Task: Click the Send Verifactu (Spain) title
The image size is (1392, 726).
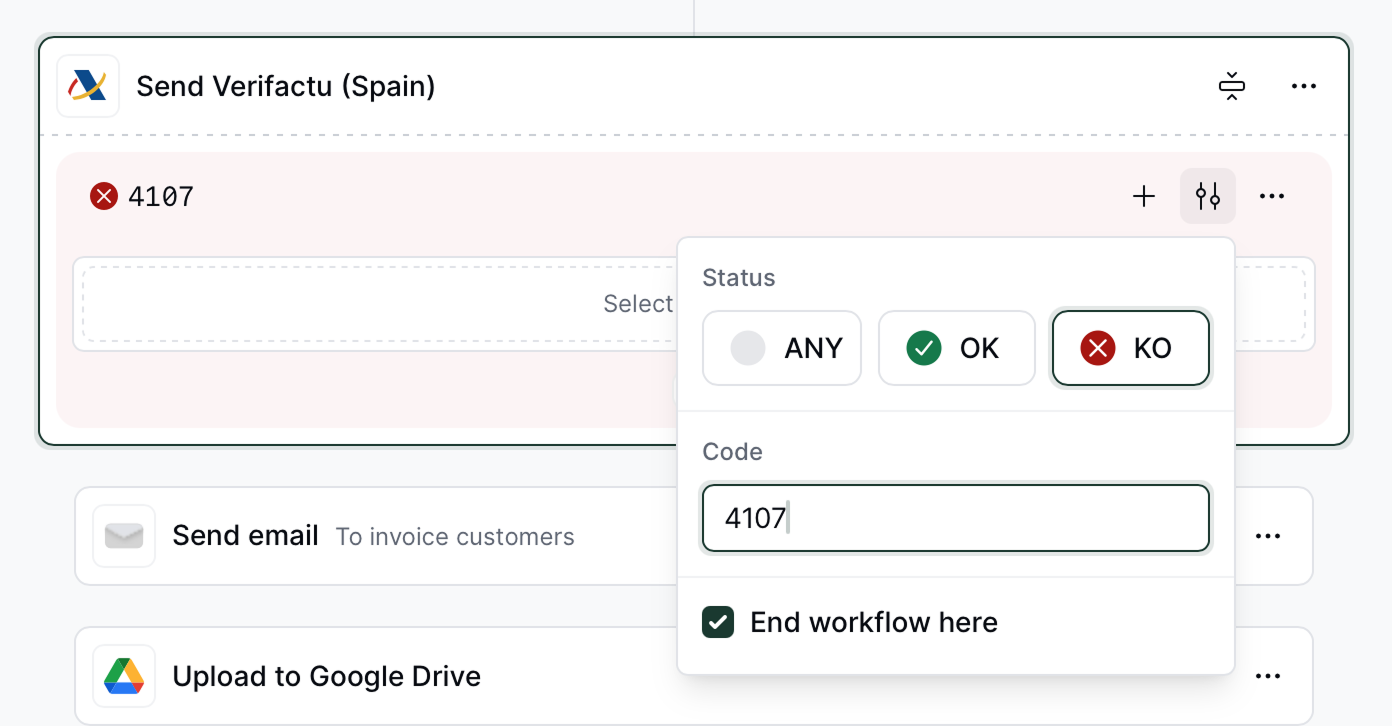Action: (286, 87)
